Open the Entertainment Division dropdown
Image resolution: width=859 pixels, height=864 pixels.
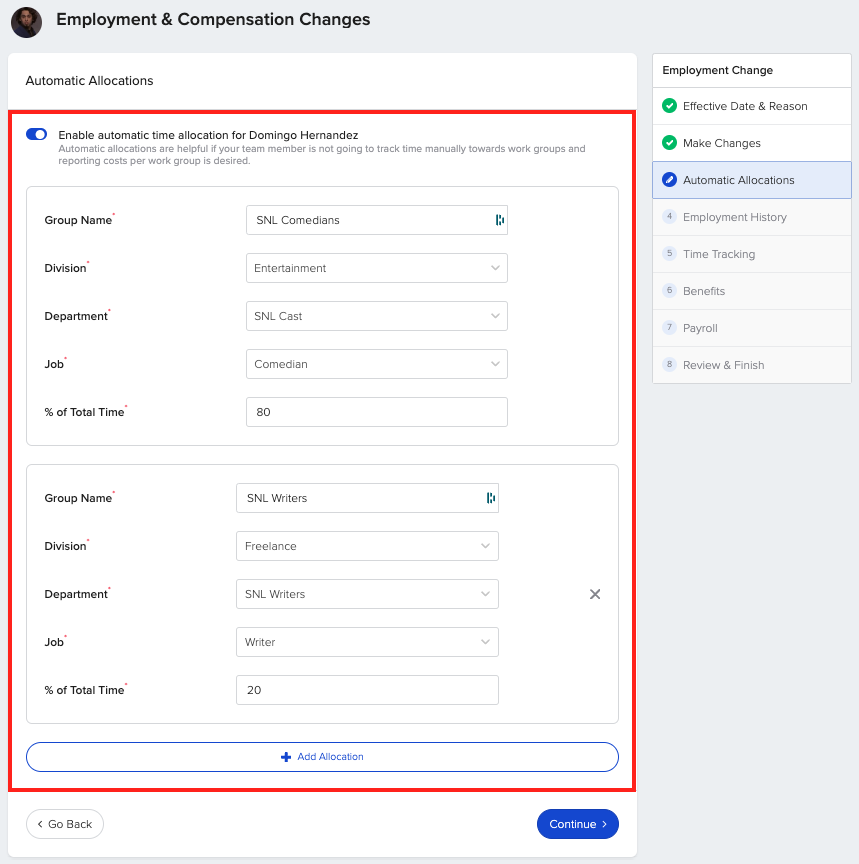point(376,268)
